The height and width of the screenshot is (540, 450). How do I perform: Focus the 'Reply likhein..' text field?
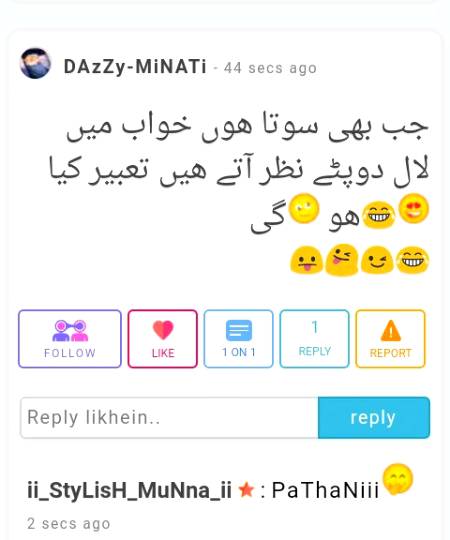pos(169,418)
